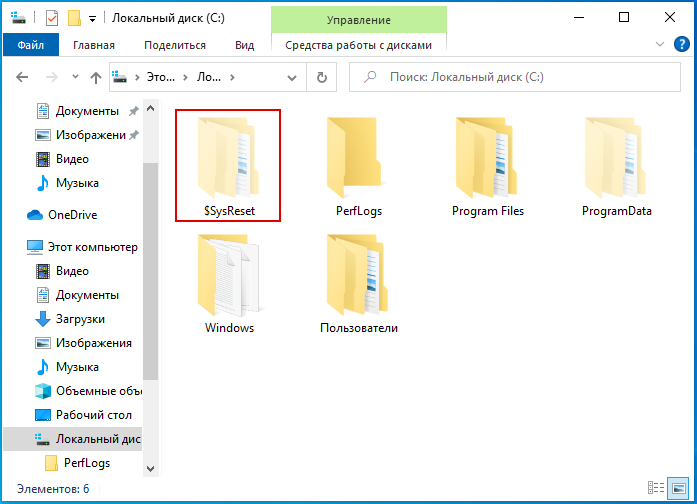Open the $SysReset folder
This screenshot has width=697, height=504.
[x=228, y=165]
